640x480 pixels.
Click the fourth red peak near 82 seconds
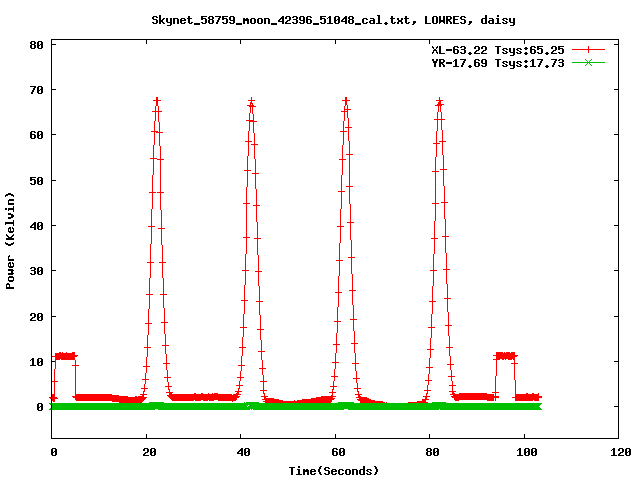click(x=440, y=100)
